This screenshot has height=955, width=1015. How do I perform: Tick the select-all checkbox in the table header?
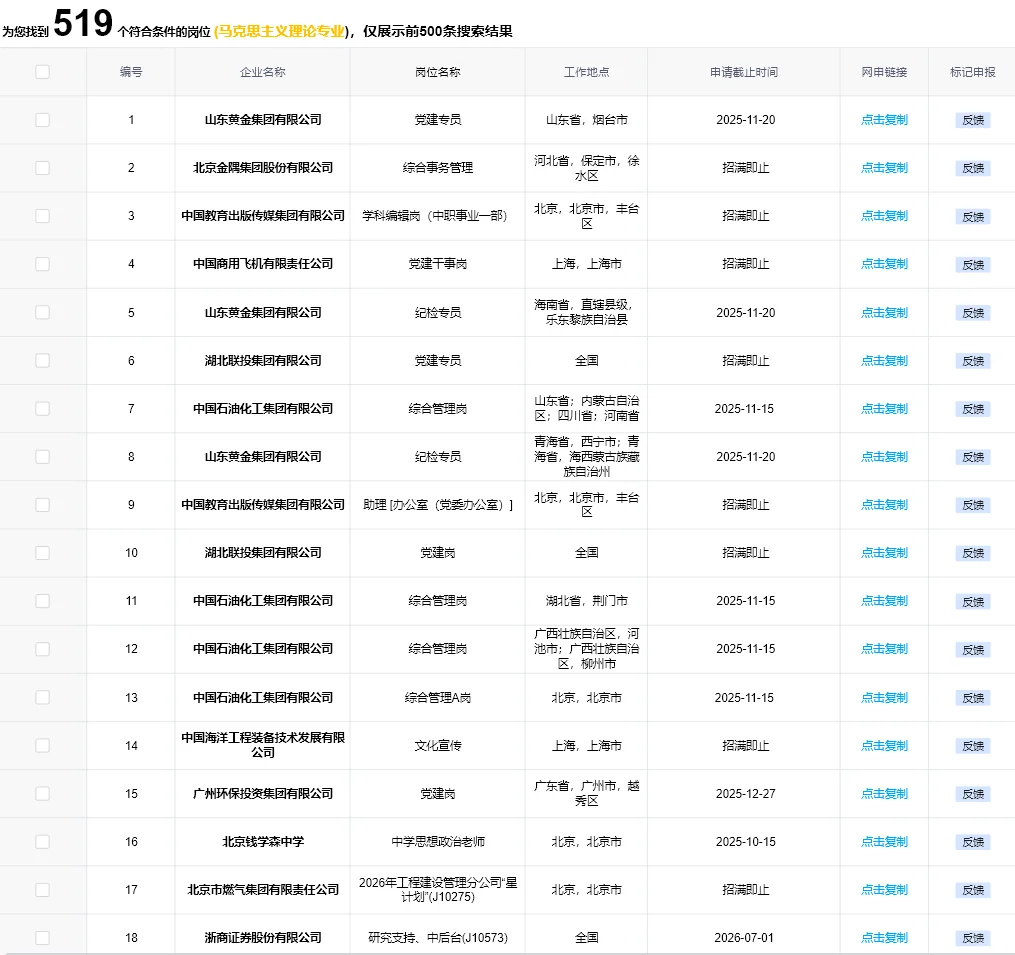click(43, 72)
